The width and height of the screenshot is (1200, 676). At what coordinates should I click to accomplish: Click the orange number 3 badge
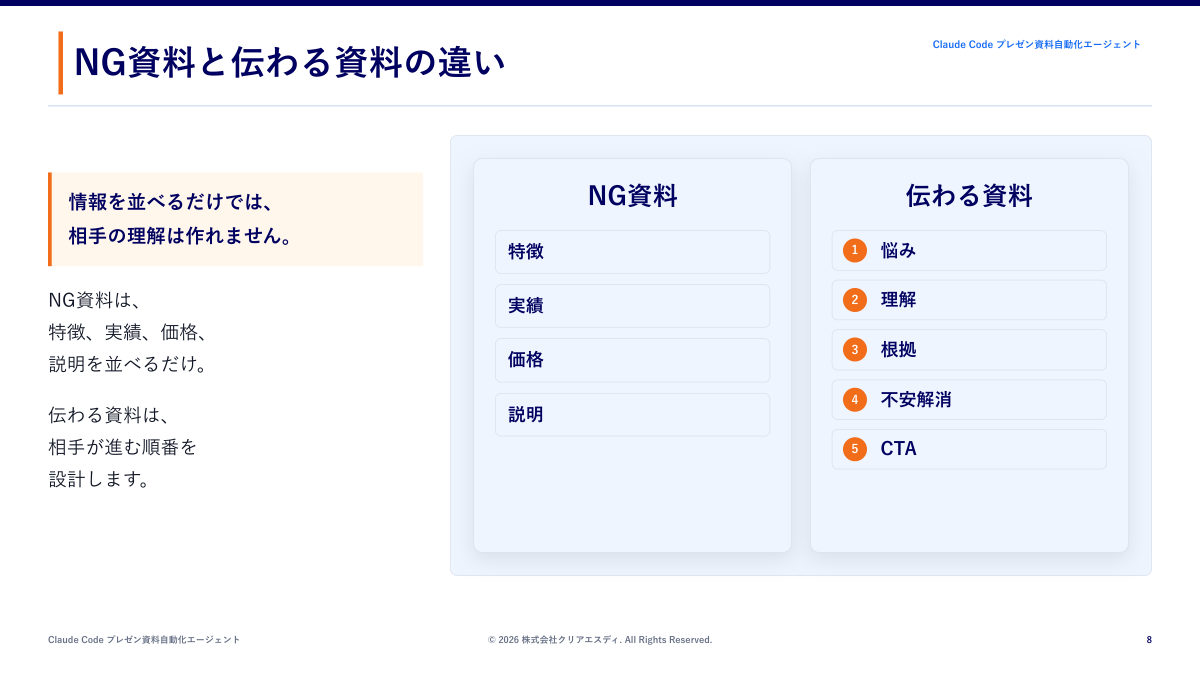(854, 350)
